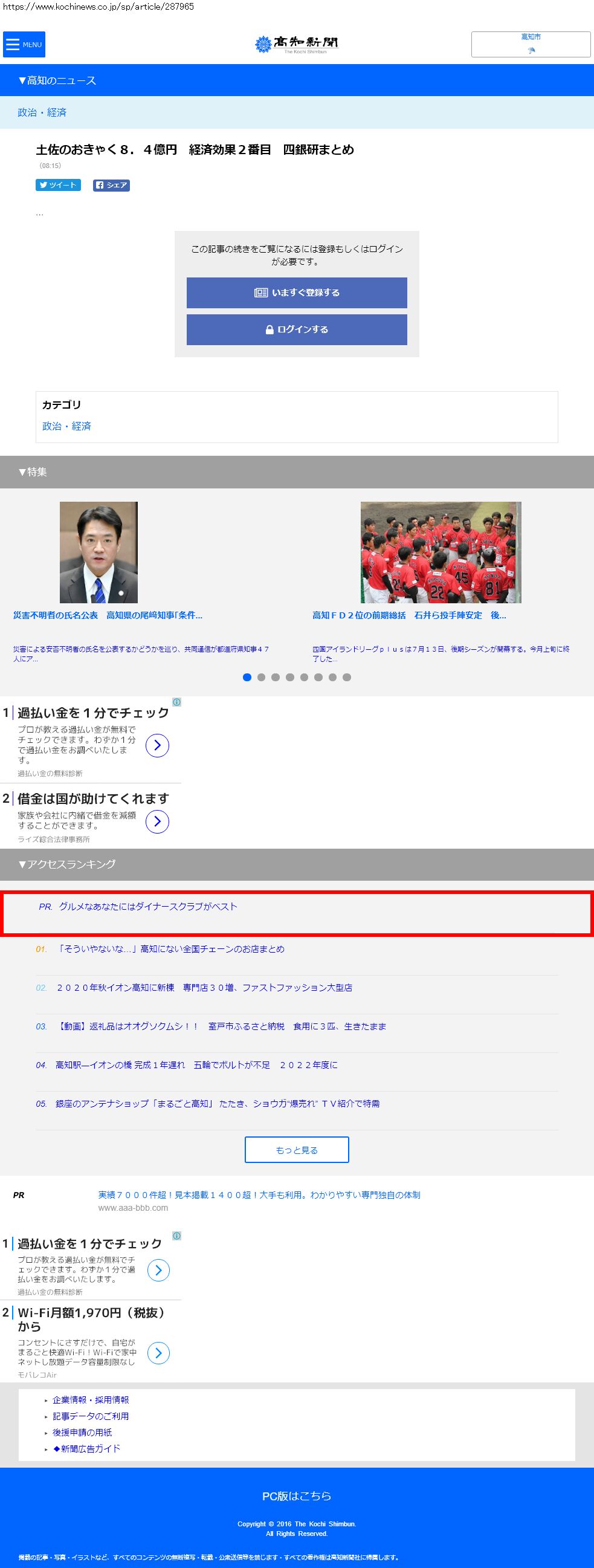Click the AdChoices info icon in the upper ad block
594x1568 pixels.
point(176,702)
